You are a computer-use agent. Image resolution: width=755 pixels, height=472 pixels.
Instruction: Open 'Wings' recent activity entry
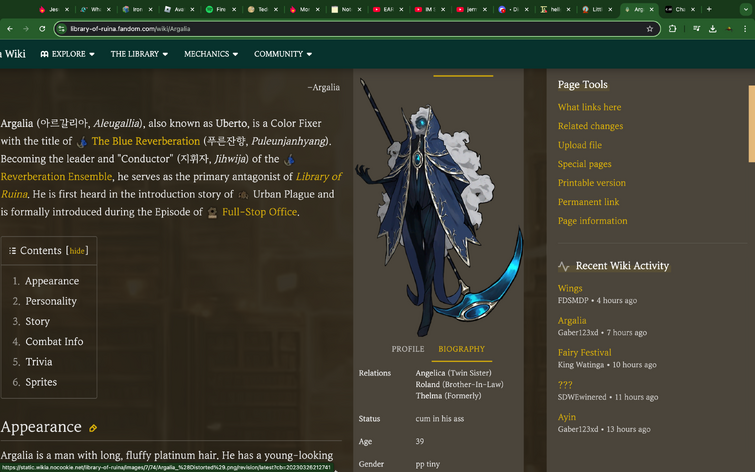[x=570, y=288]
